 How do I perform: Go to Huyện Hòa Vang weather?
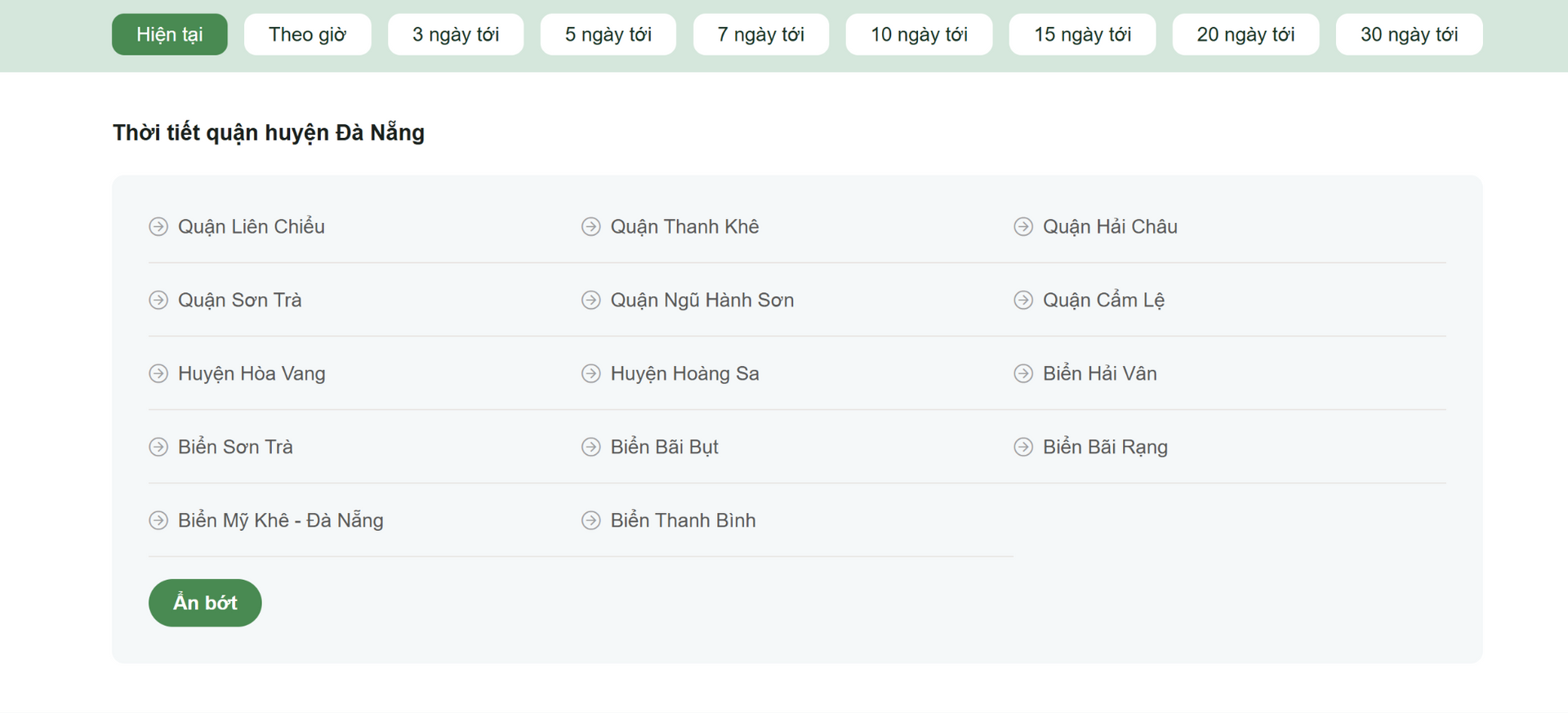(x=252, y=373)
